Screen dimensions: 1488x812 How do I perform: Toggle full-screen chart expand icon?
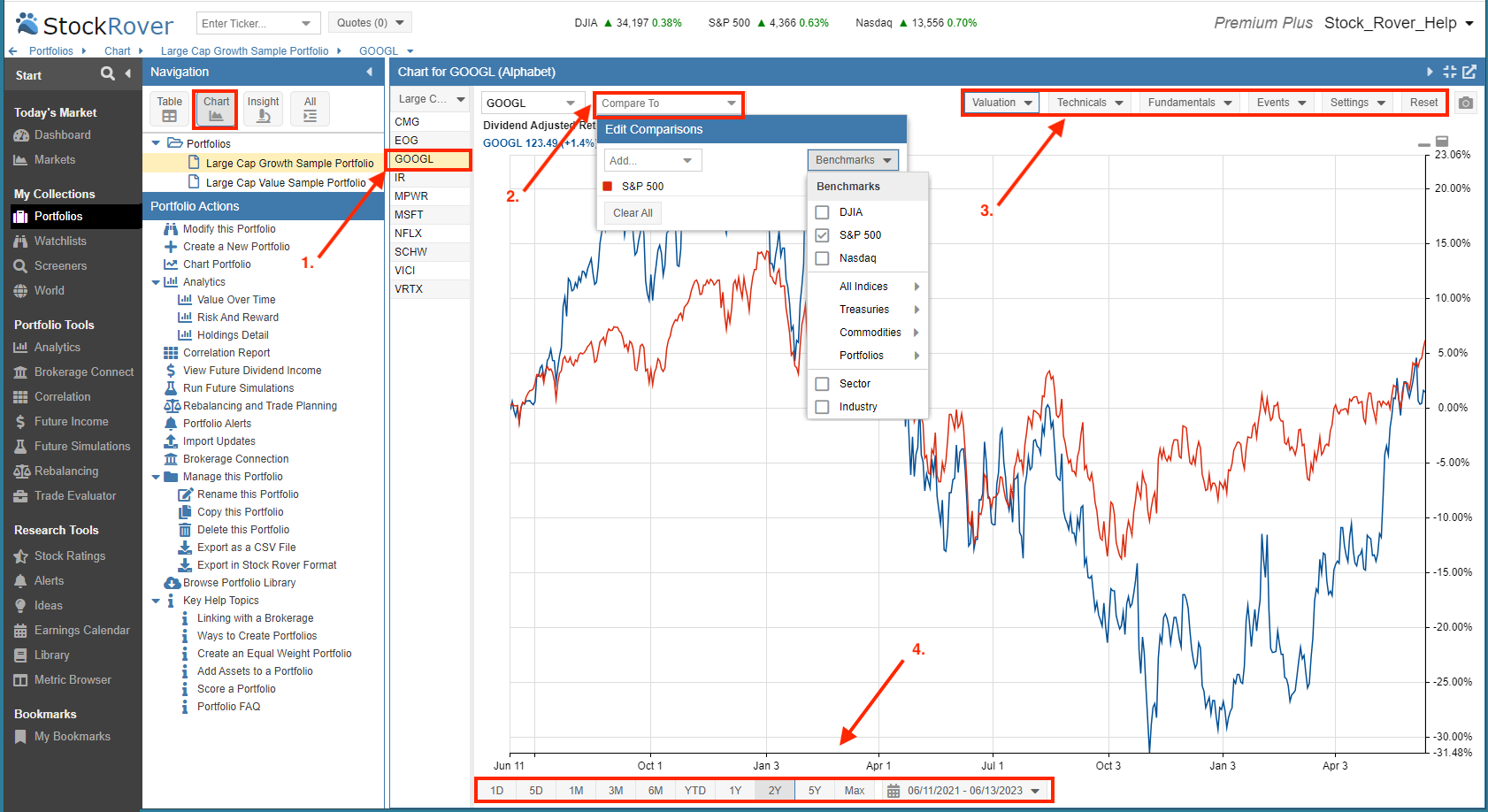click(1449, 72)
